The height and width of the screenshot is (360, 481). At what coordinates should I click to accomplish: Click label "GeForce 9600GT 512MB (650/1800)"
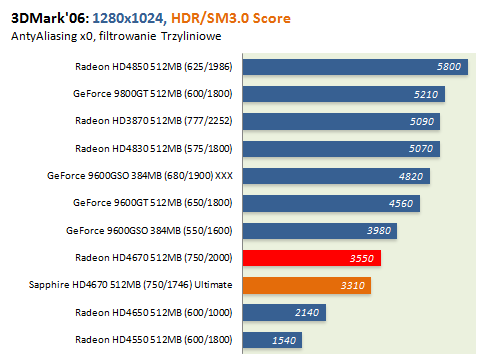pyautogui.click(x=153, y=203)
